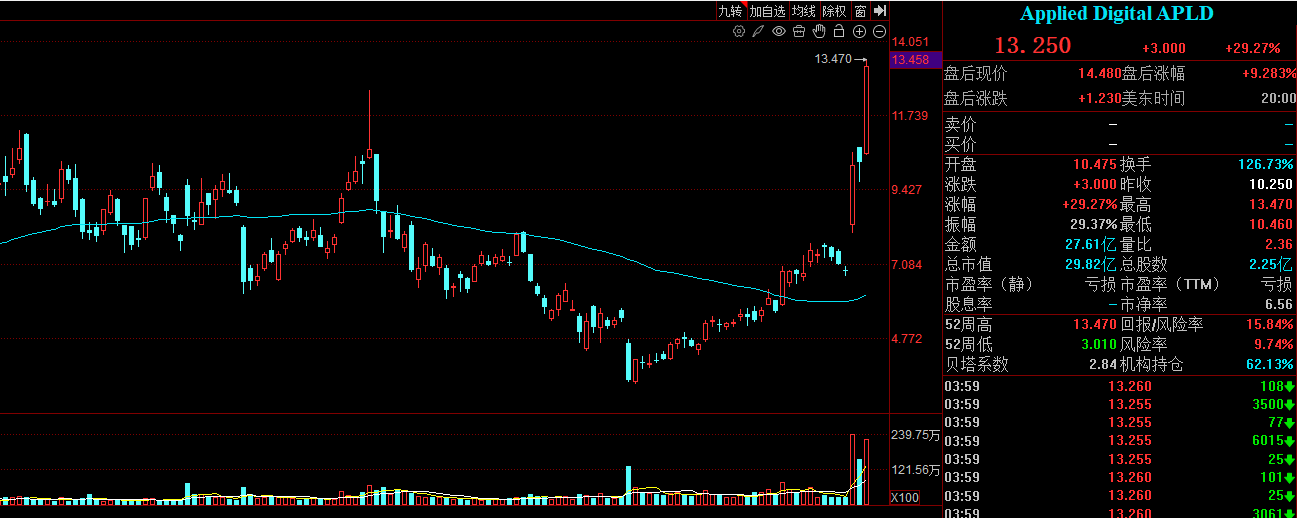
Task: Click the X100 volume multiplier label
Action: (x=905, y=497)
